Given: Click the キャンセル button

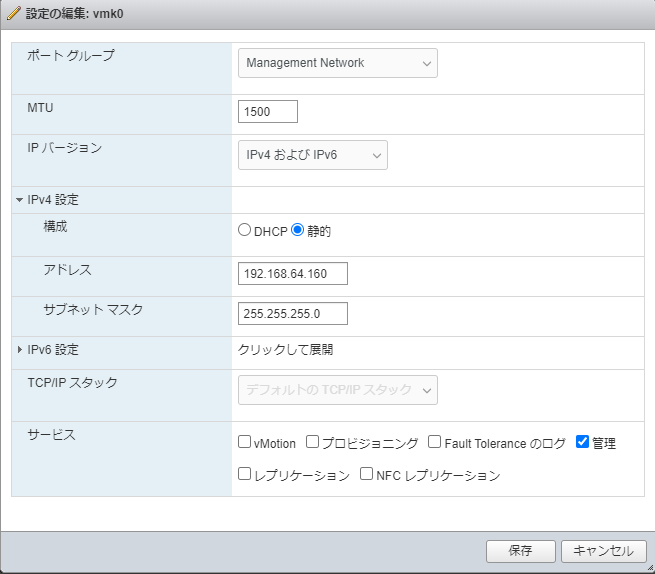Looking at the screenshot, I should (604, 551).
